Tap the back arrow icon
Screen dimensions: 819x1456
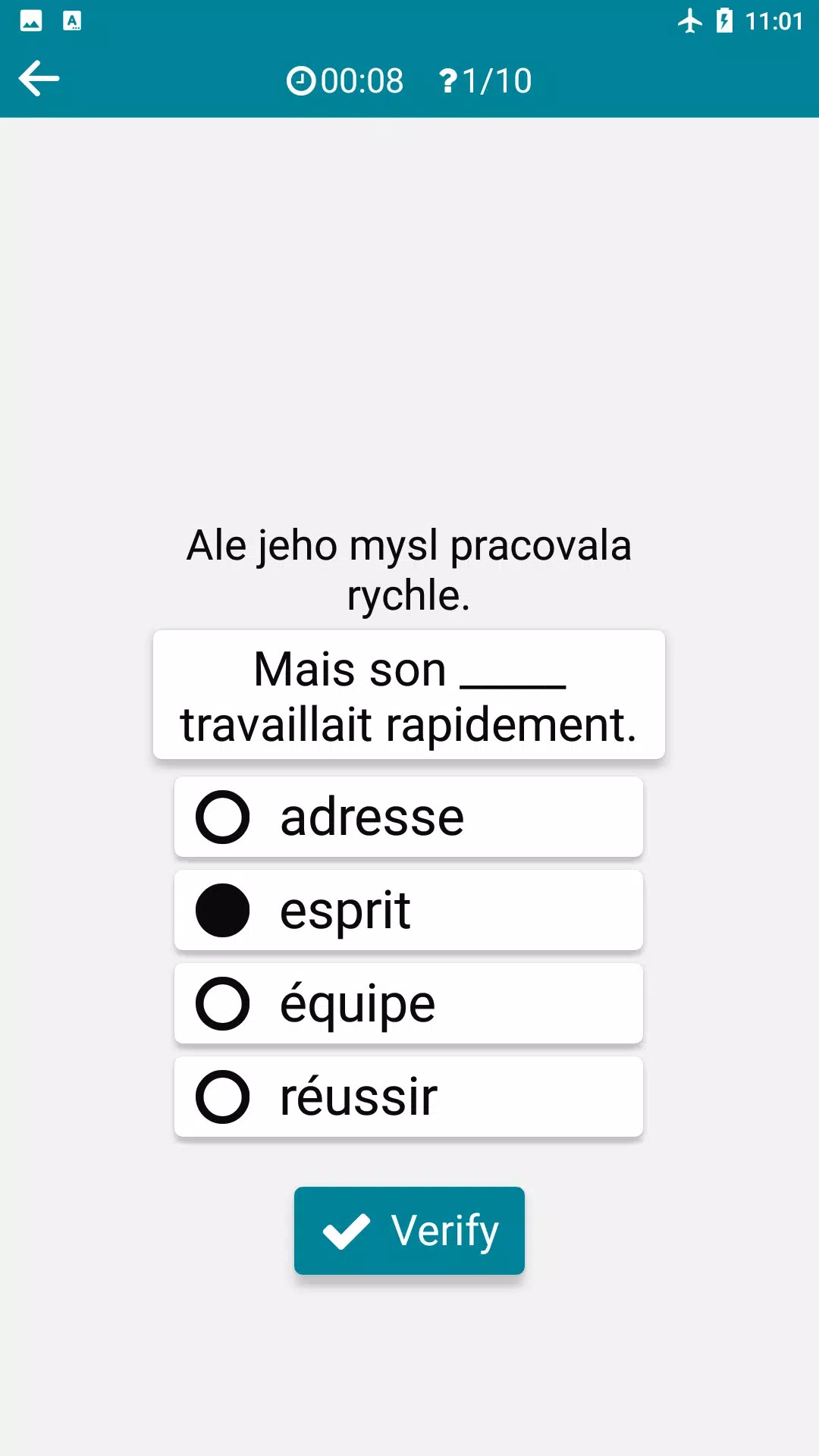[x=39, y=79]
